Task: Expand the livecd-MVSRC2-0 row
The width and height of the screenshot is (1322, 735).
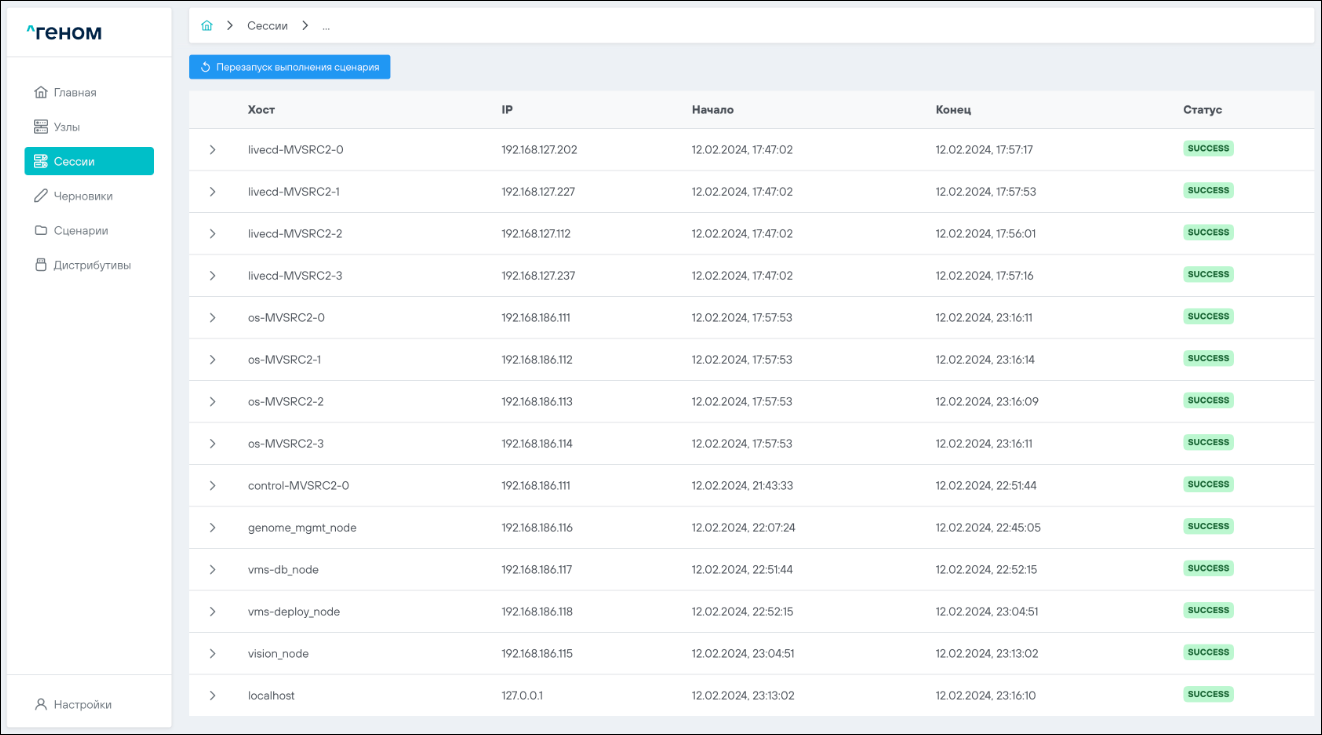Action: 212,150
